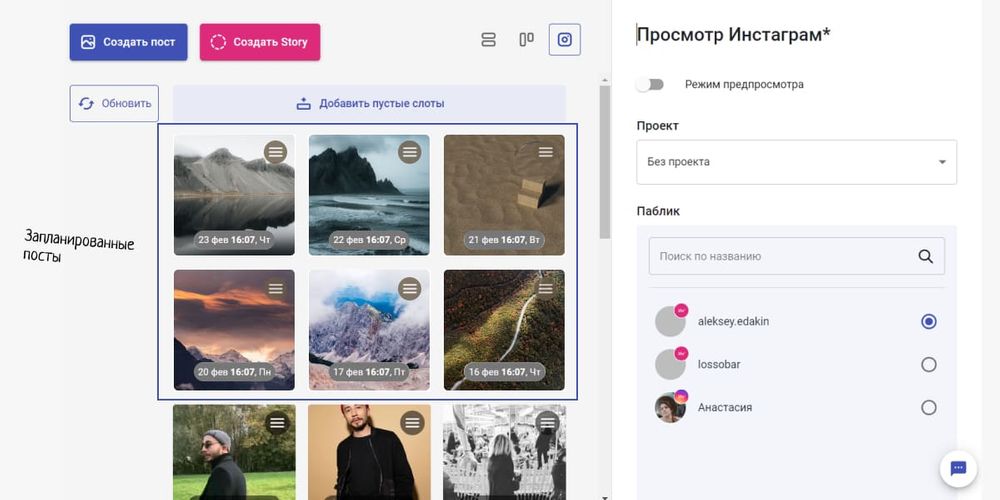Open the 21 фев sand post thumbnail
The height and width of the screenshot is (500, 1000).
[x=503, y=195]
